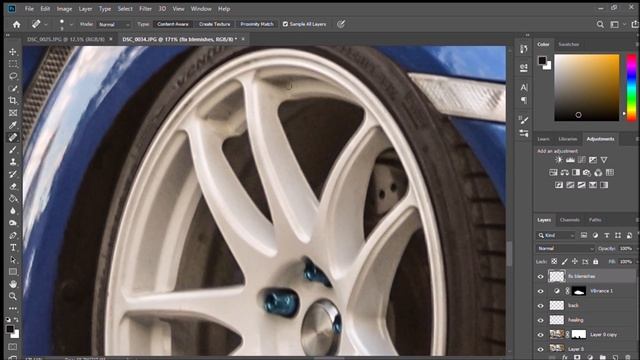Hide the healing layer
Viewport: 640px width, 360px height.
[x=540, y=320]
